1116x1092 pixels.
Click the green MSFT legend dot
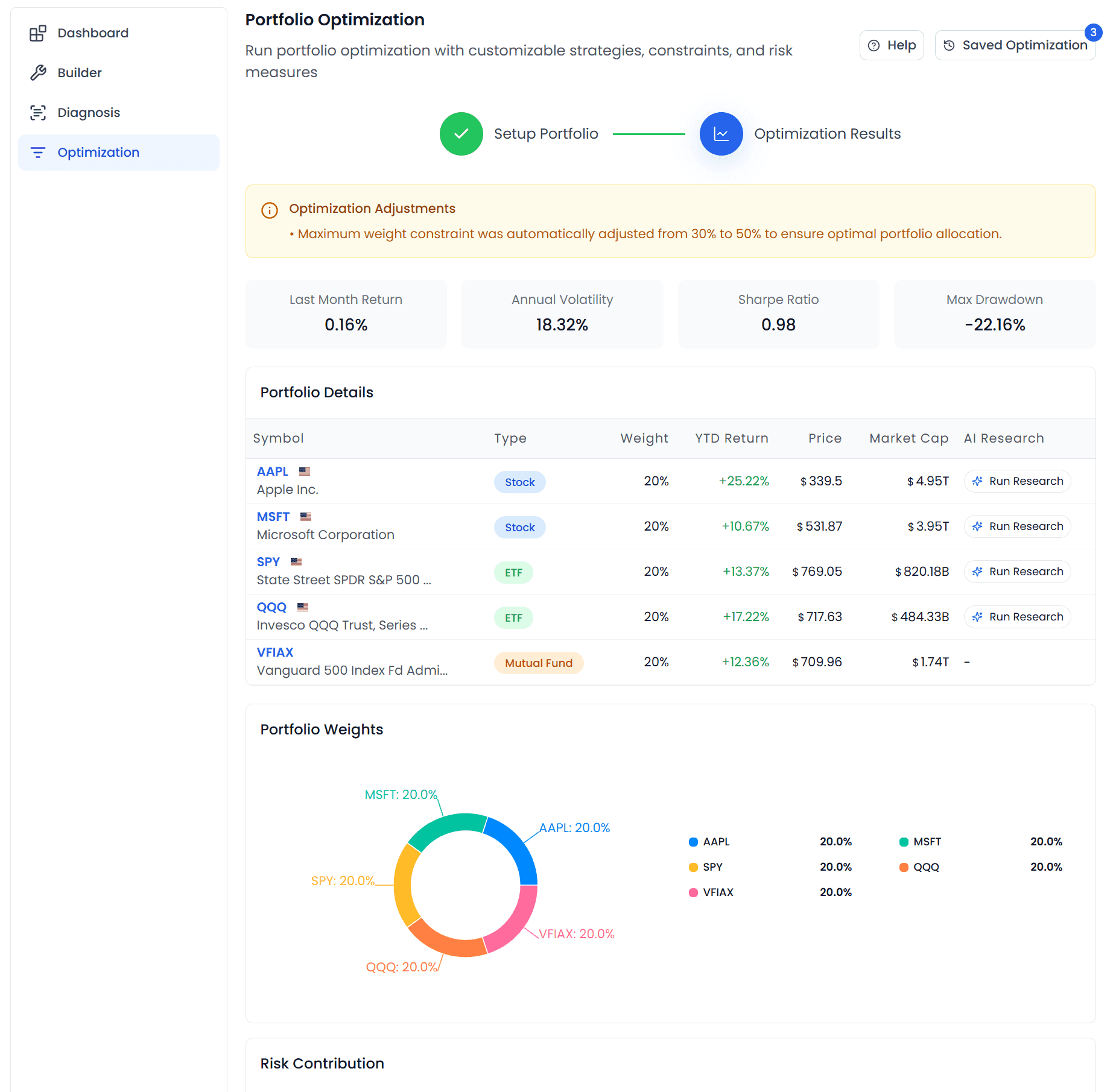(904, 842)
